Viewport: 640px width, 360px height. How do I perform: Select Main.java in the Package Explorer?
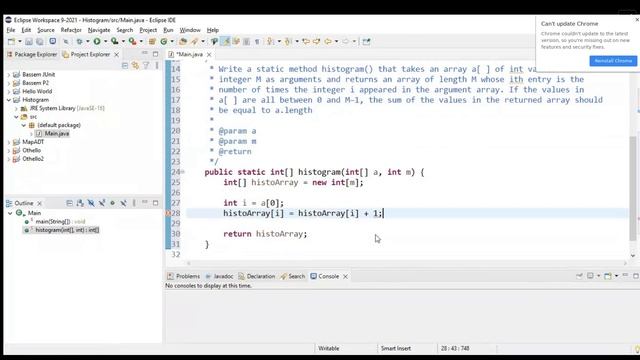52,133
